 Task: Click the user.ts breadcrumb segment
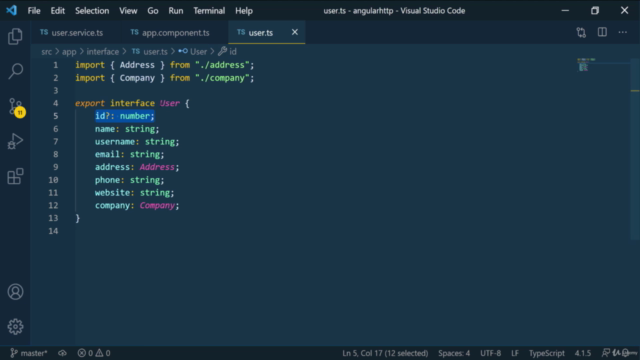tap(150, 52)
